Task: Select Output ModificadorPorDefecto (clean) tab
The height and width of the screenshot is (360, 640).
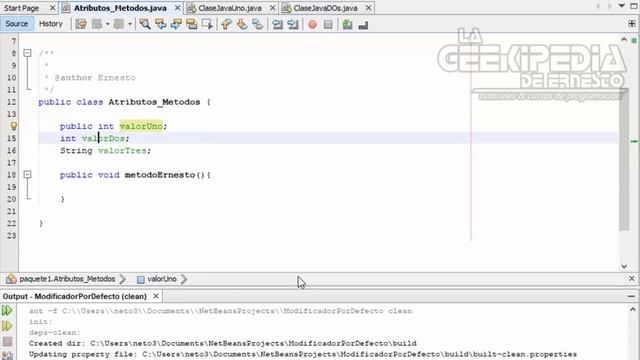Action: [x=75, y=296]
